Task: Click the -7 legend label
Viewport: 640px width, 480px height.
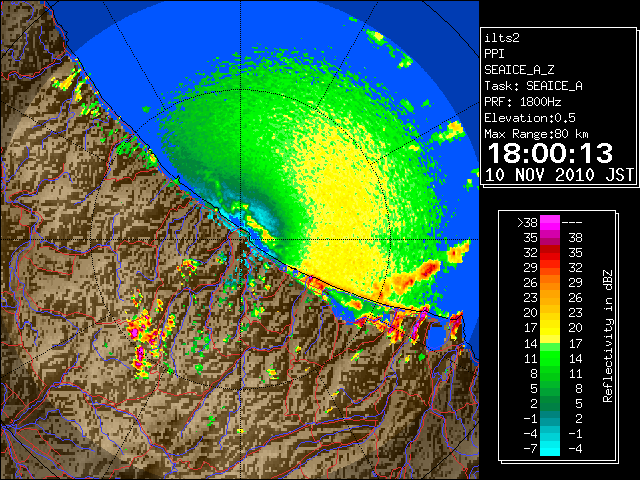Action: [530, 449]
